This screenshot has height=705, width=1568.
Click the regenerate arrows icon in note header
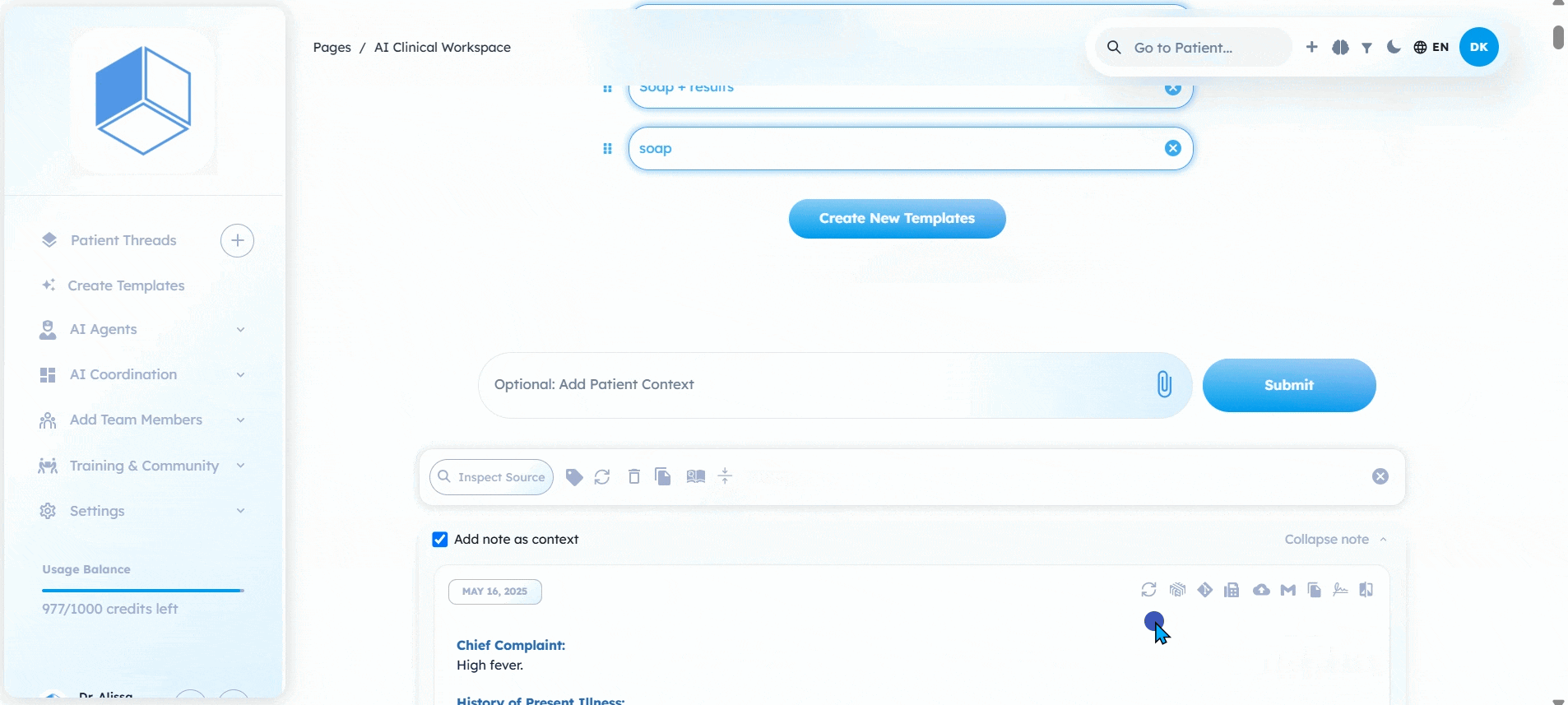[1149, 590]
